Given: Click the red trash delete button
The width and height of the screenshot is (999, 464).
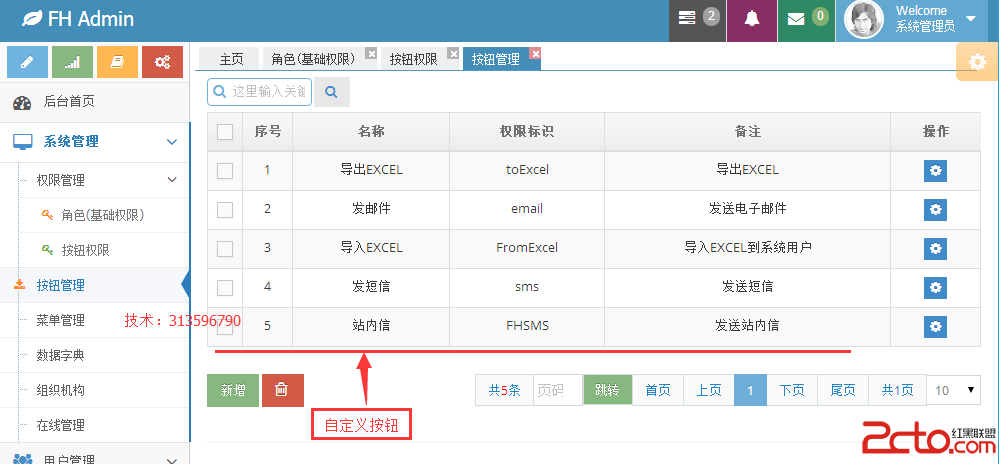Looking at the screenshot, I should pos(282,390).
